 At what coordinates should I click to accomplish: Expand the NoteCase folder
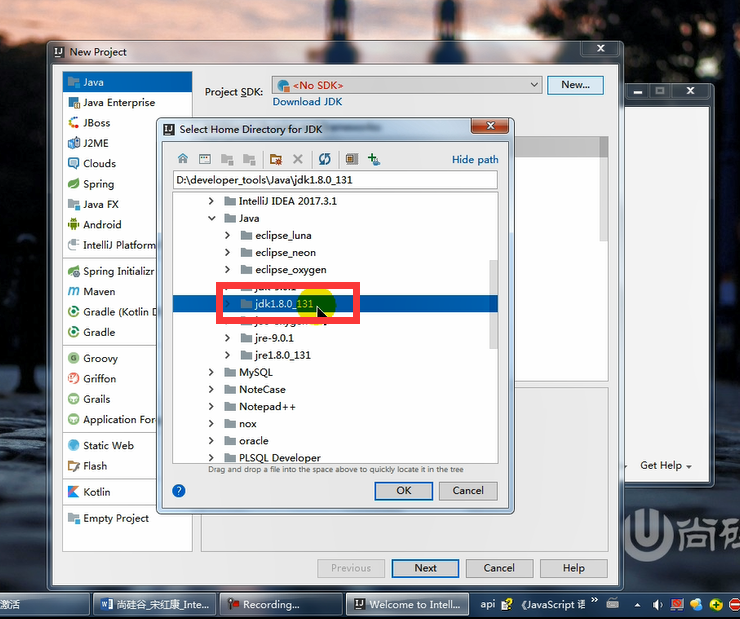[211, 389]
